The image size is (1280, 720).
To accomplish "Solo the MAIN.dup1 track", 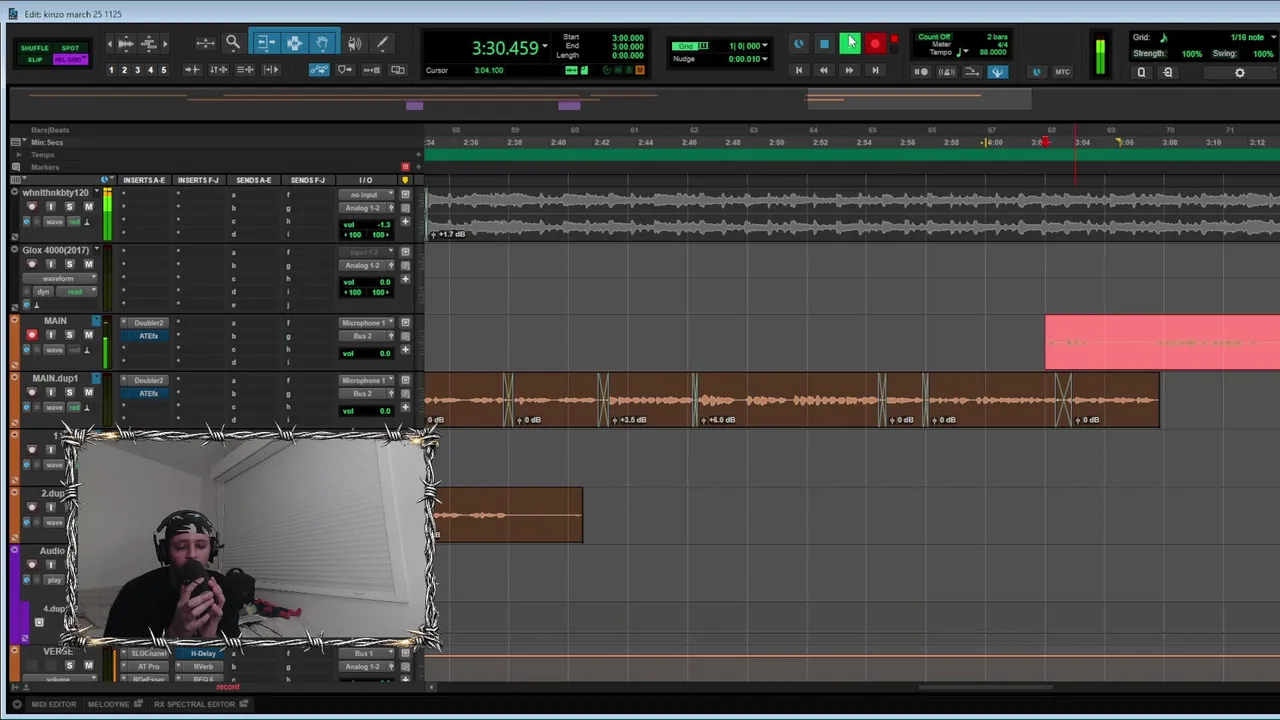I will [x=69, y=393].
